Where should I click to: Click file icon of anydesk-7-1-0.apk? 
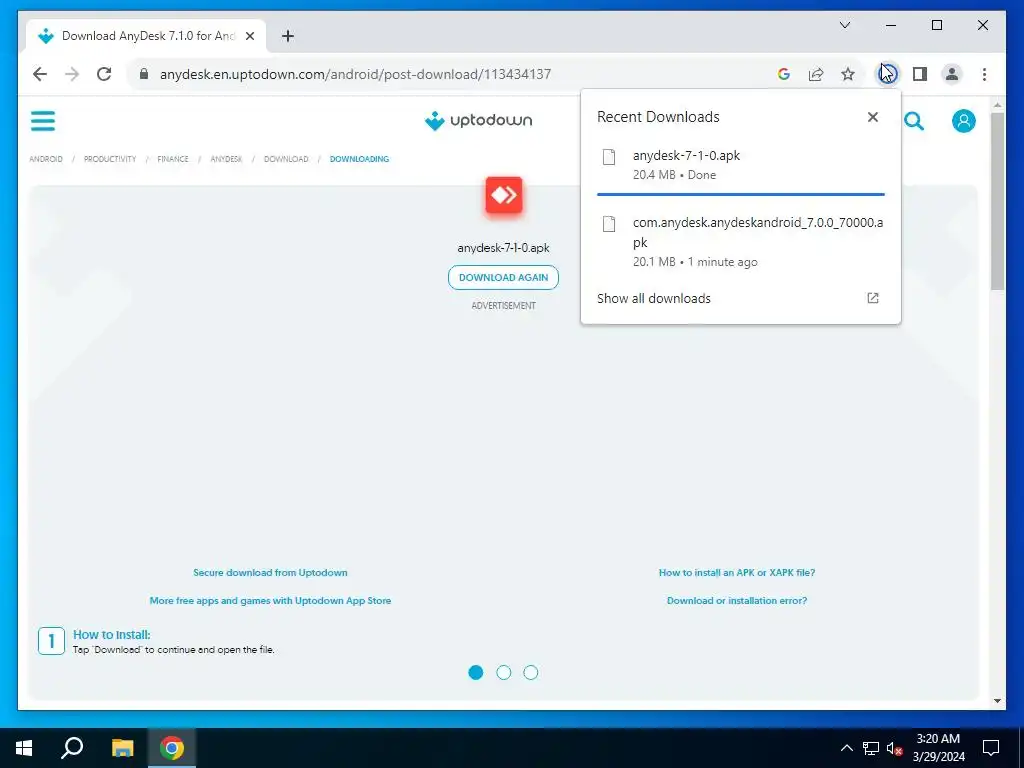[609, 157]
